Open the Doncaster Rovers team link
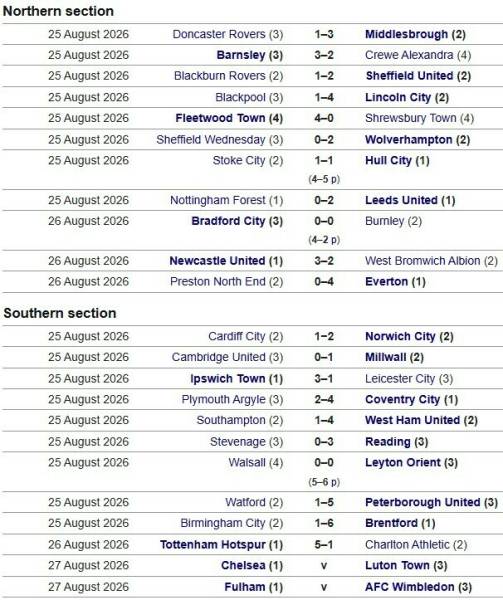 coord(219,34)
